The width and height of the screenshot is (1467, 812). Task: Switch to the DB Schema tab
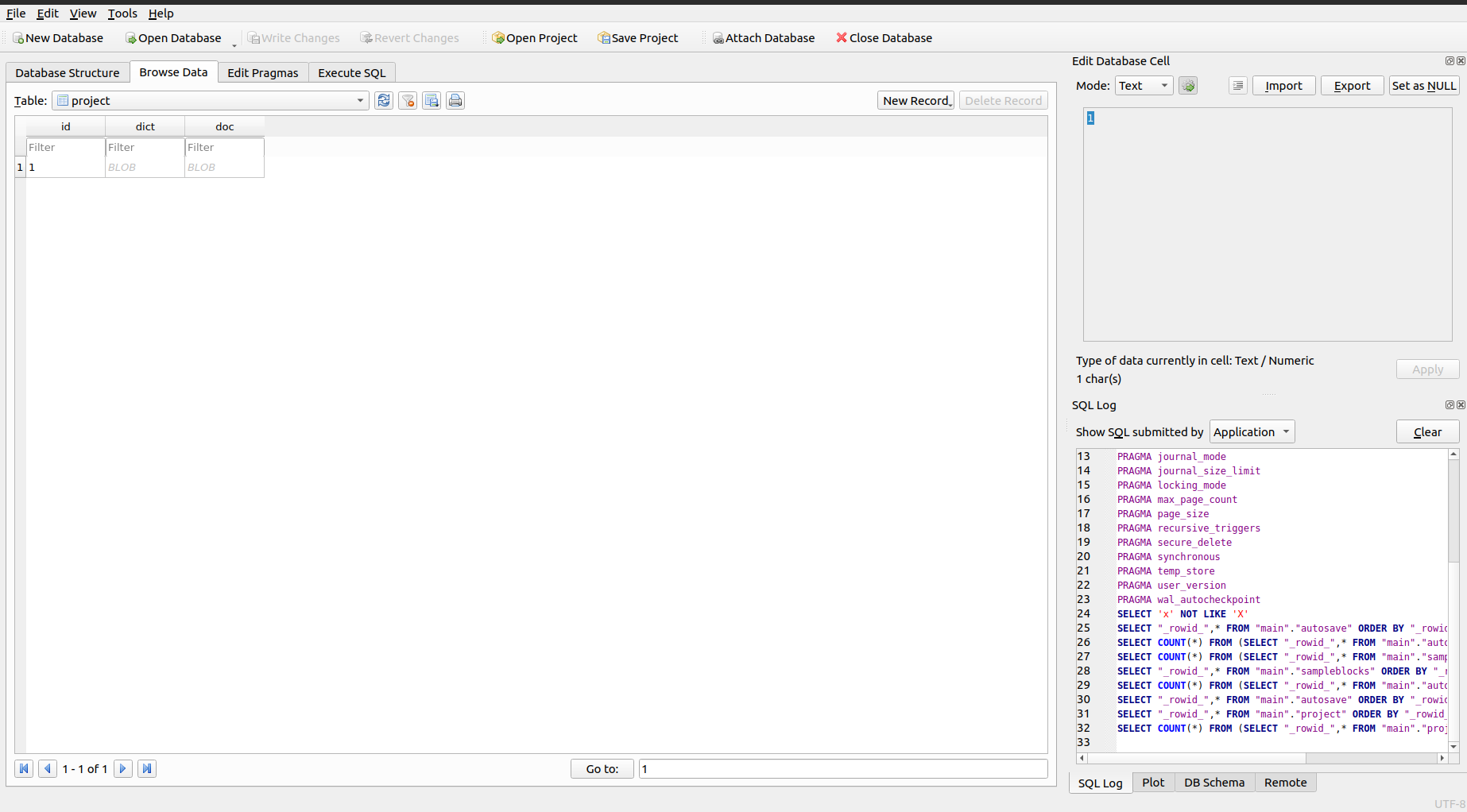pos(1214,783)
